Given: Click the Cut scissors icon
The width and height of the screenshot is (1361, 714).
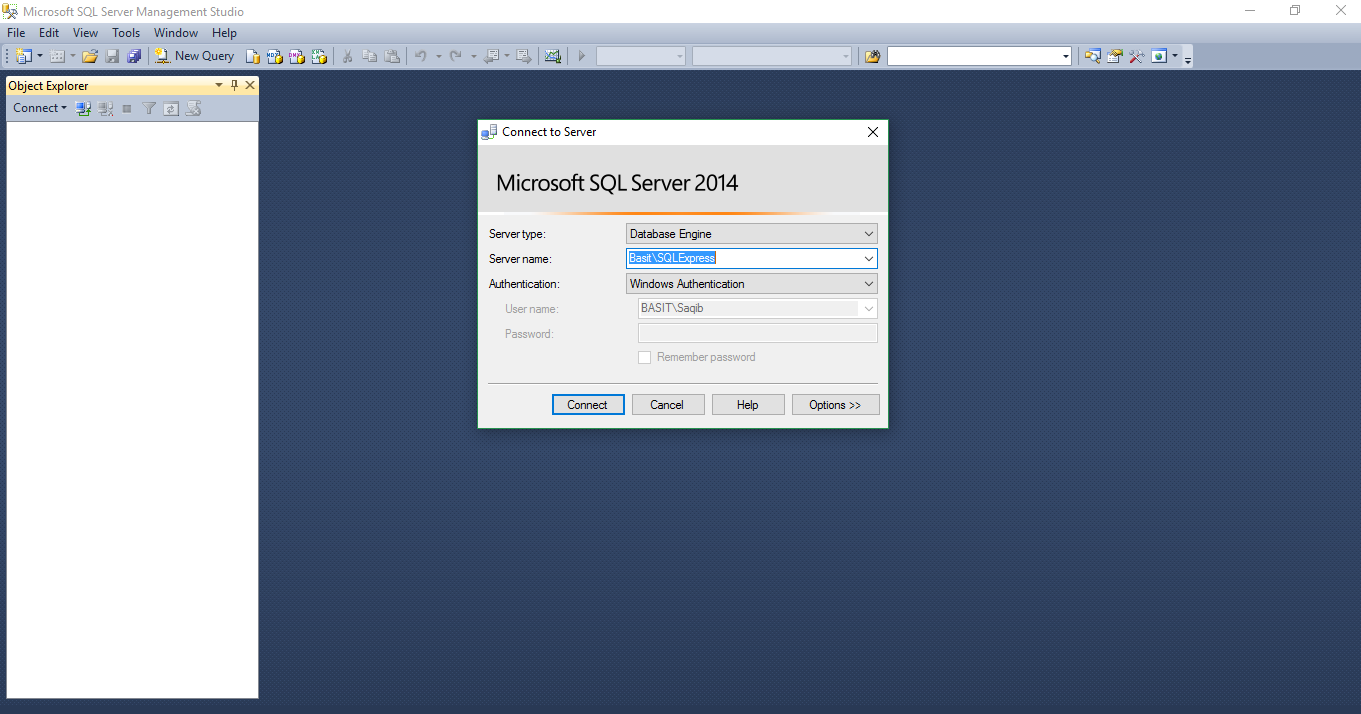Looking at the screenshot, I should pos(347,56).
